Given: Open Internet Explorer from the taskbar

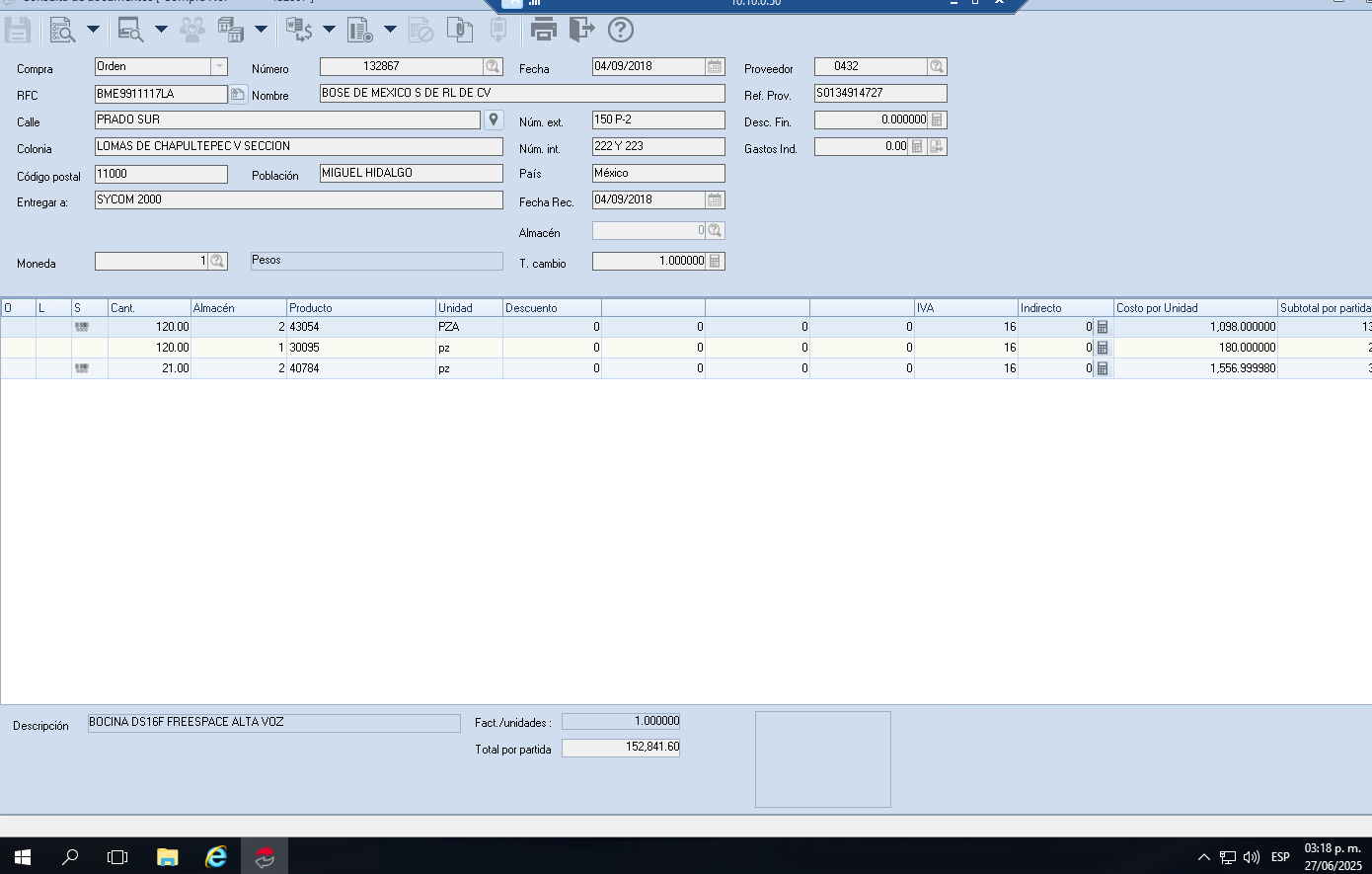Looking at the screenshot, I should coord(216,856).
